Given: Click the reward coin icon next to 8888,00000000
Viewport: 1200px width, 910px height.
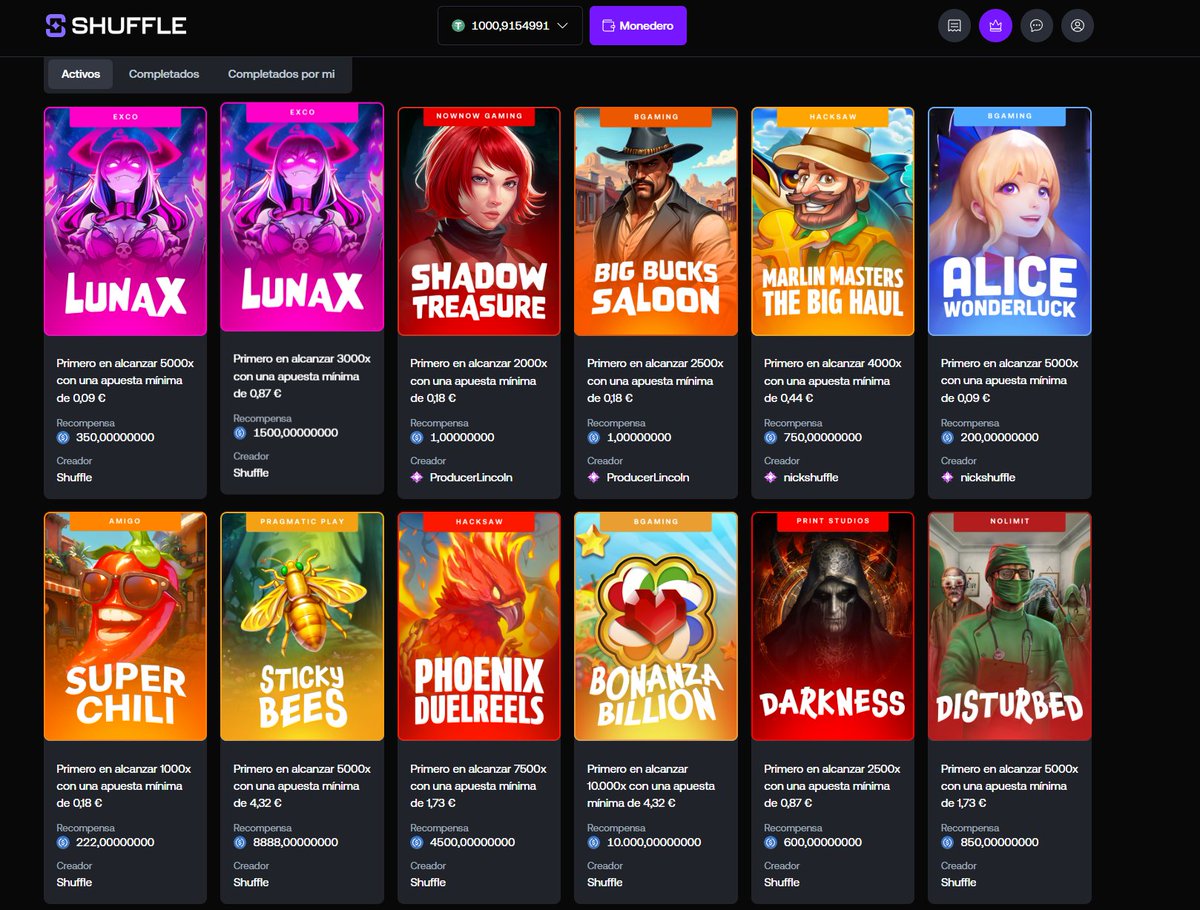Looking at the screenshot, I should click(x=240, y=842).
